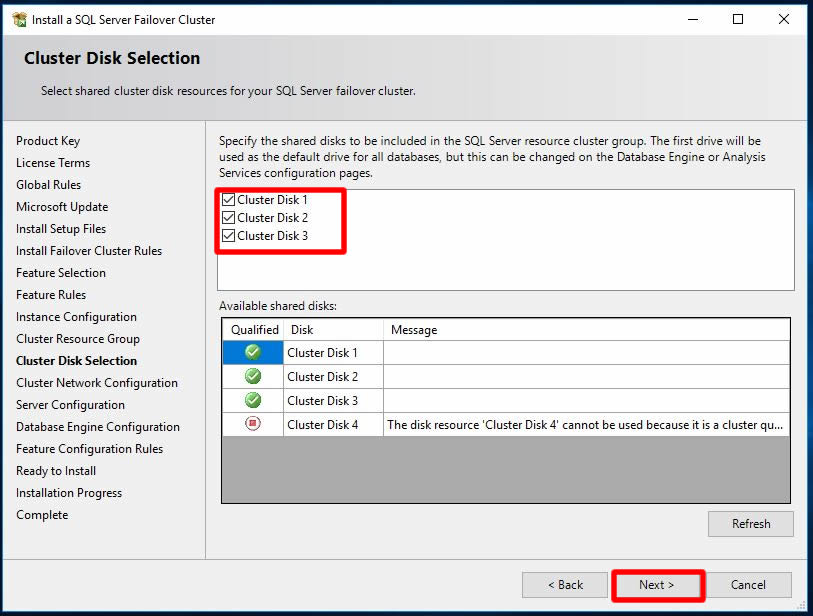Go back with the Back button
Screen dimensions: 813x616
point(564,585)
